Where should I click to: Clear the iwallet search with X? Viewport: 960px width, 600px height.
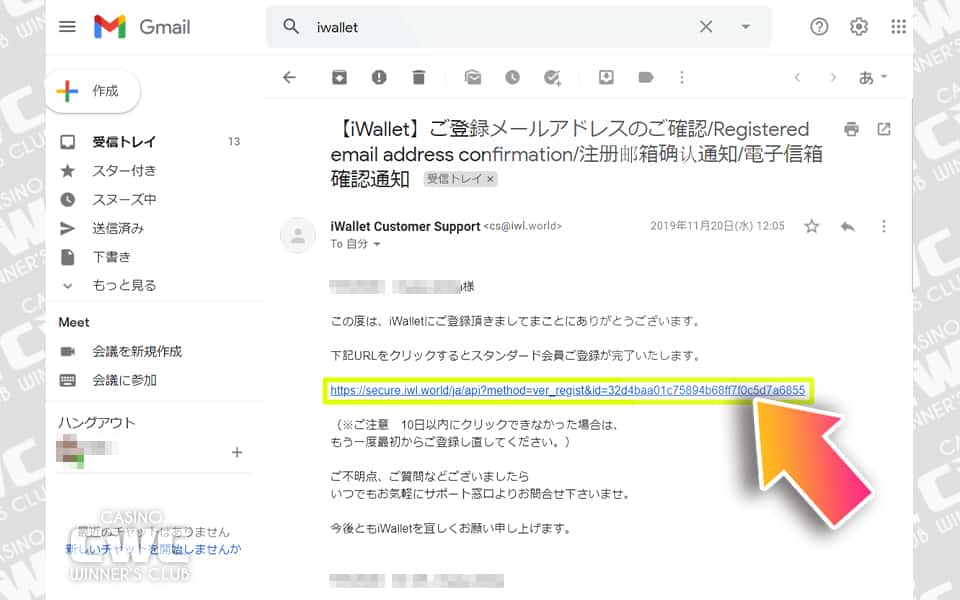click(706, 26)
